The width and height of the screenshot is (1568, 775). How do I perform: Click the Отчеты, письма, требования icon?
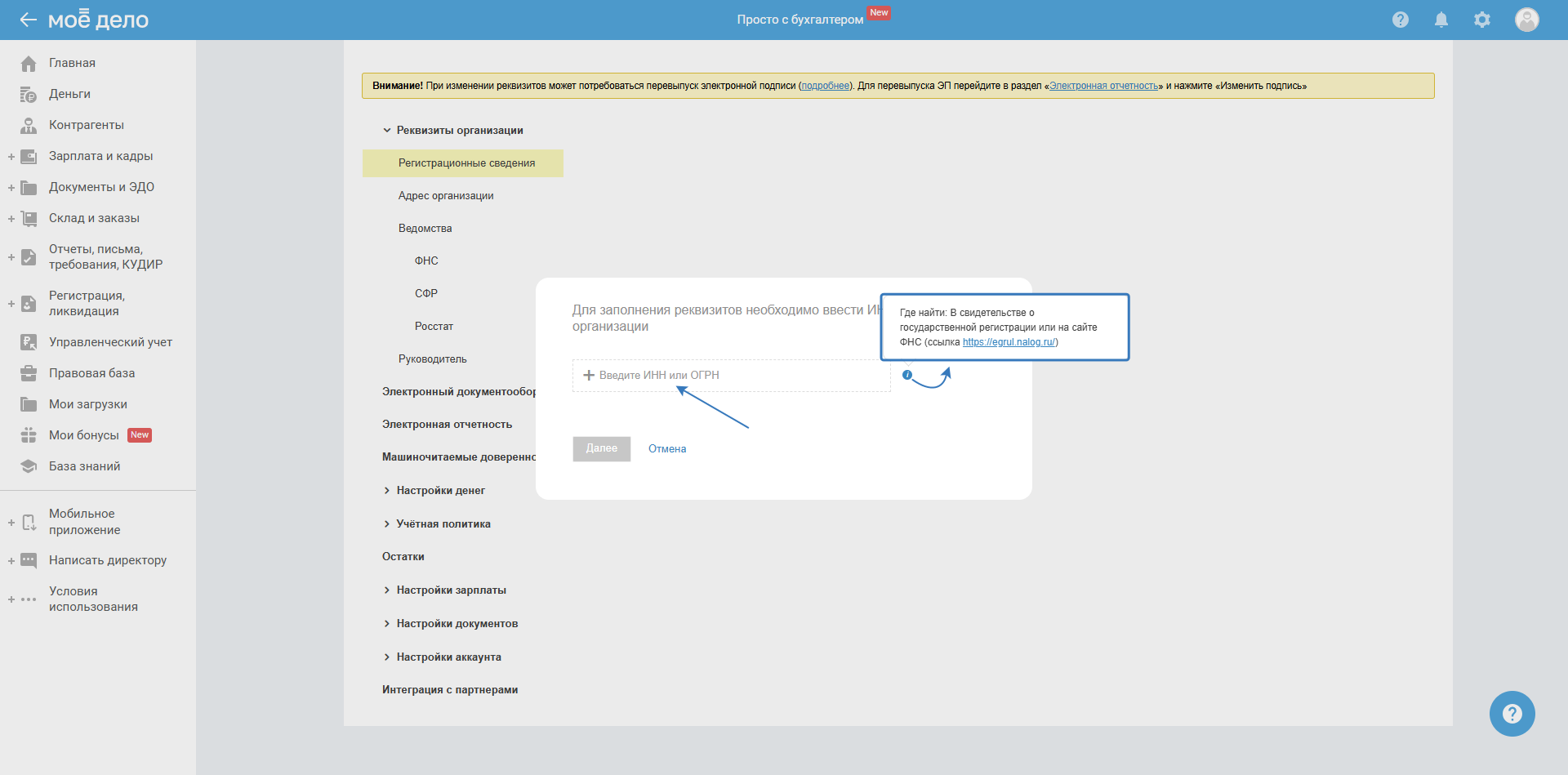29,257
